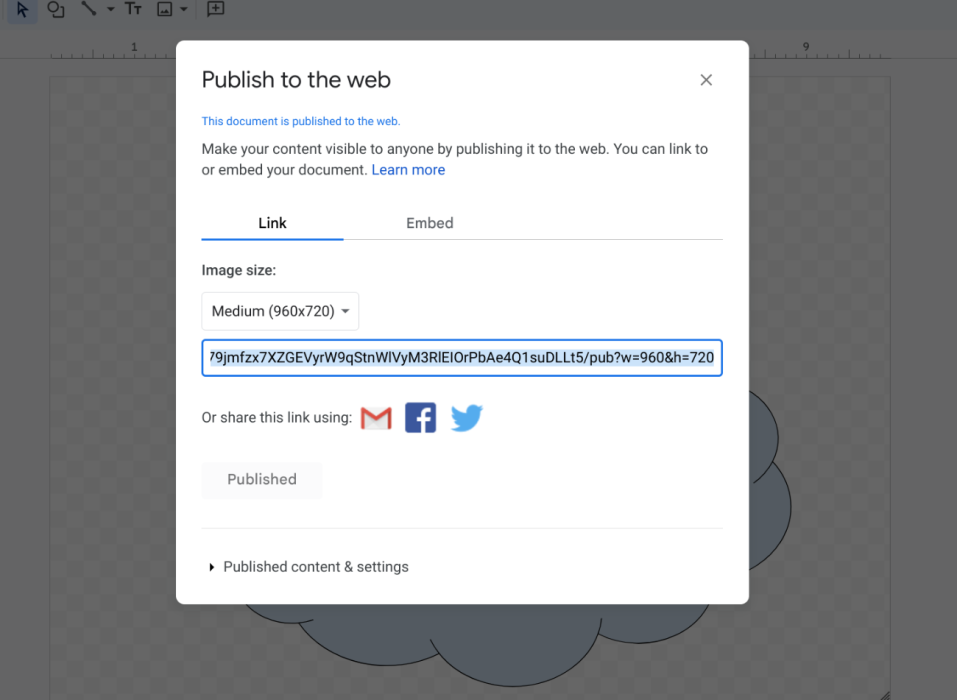The image size is (957, 700).
Task: Share the link on Twitter
Action: (x=466, y=417)
